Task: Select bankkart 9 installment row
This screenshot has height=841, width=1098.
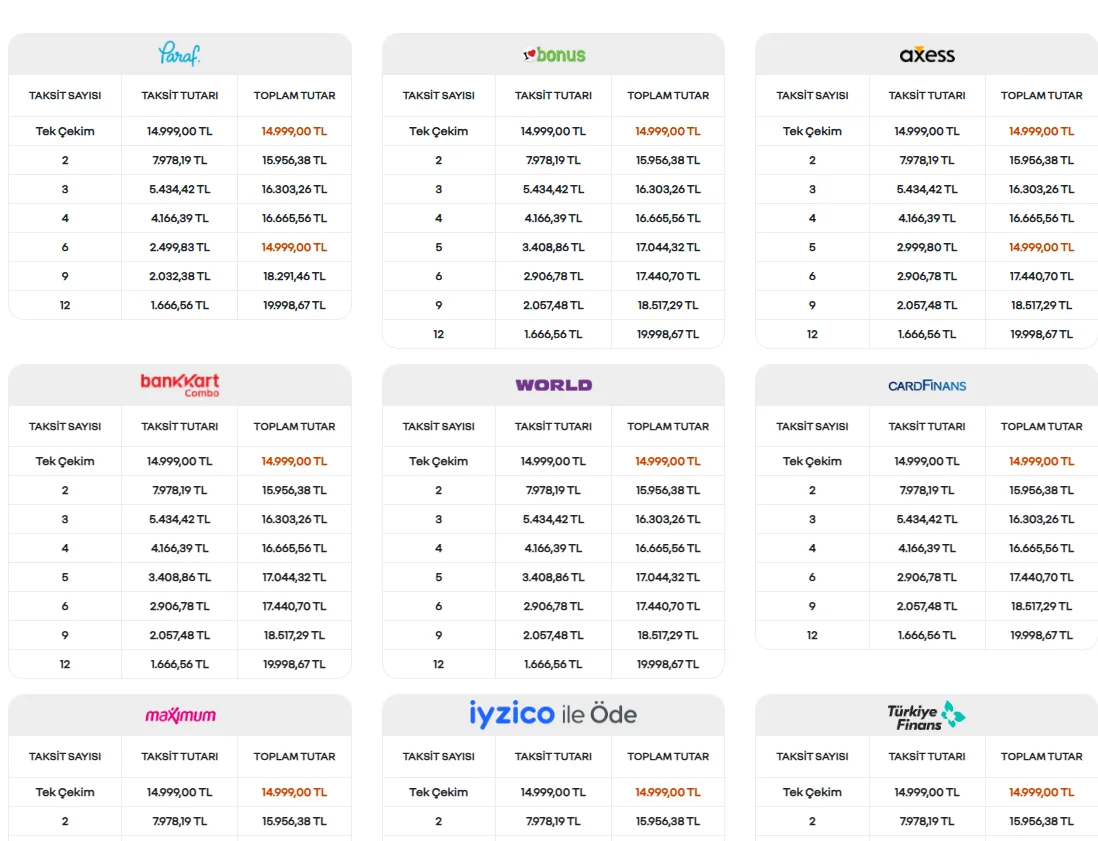Action: 180,635
